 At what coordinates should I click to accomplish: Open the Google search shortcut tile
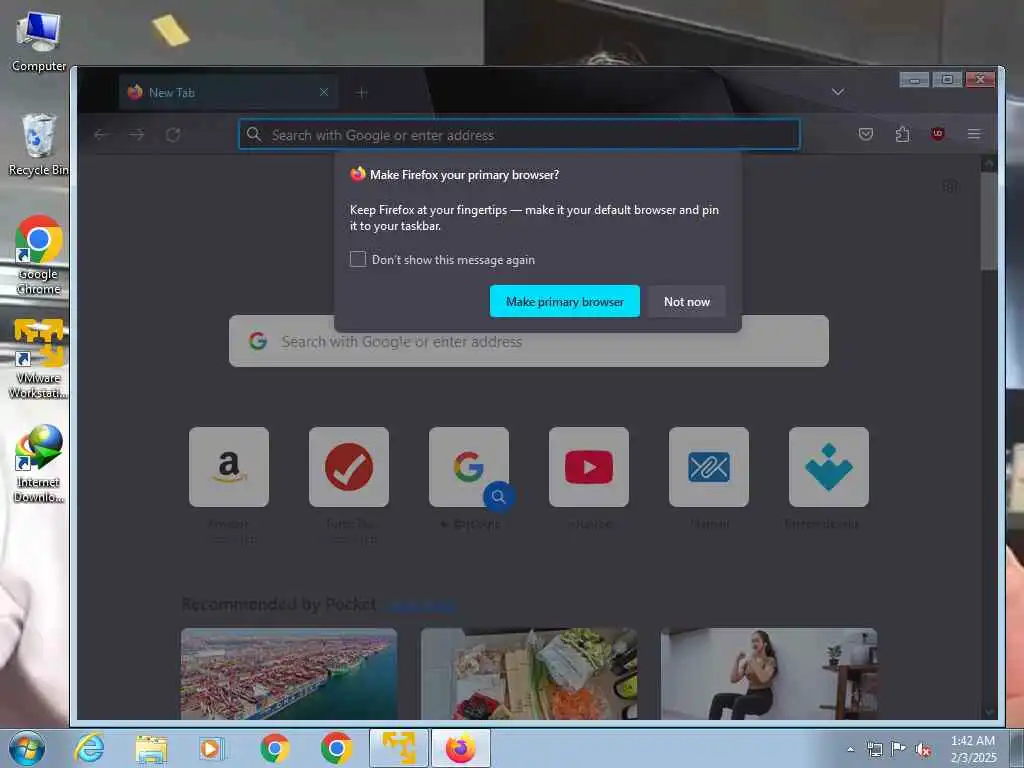tap(469, 467)
